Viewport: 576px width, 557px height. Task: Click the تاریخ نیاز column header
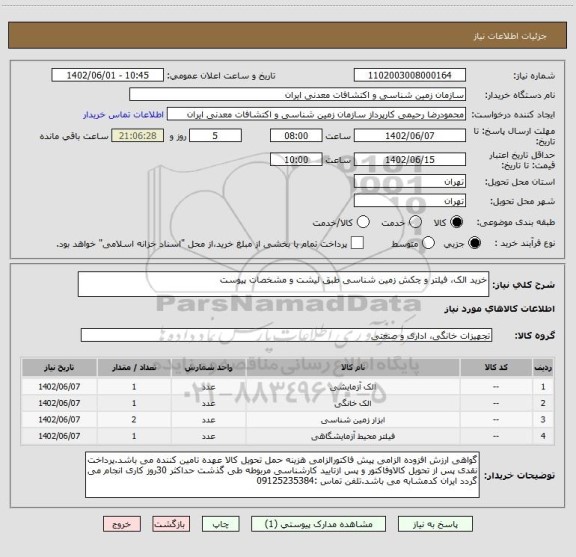click(59, 367)
